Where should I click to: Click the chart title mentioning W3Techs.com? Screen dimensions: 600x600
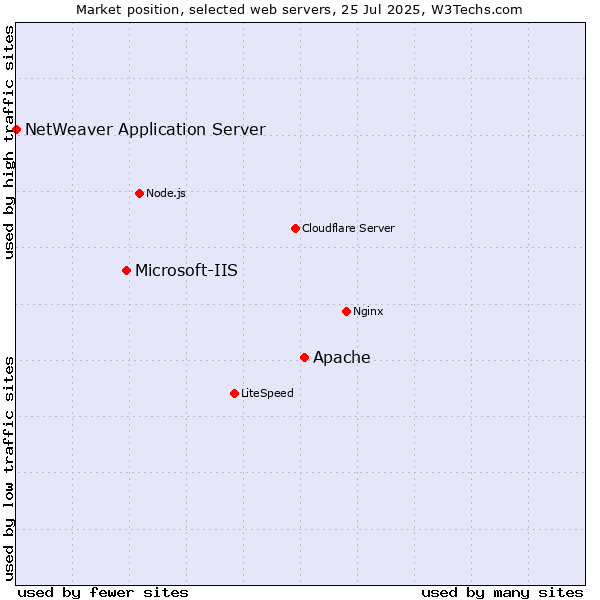click(x=299, y=10)
